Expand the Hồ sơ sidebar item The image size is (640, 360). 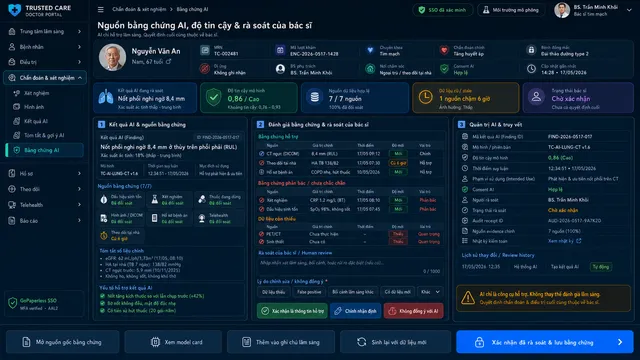pos(45,173)
